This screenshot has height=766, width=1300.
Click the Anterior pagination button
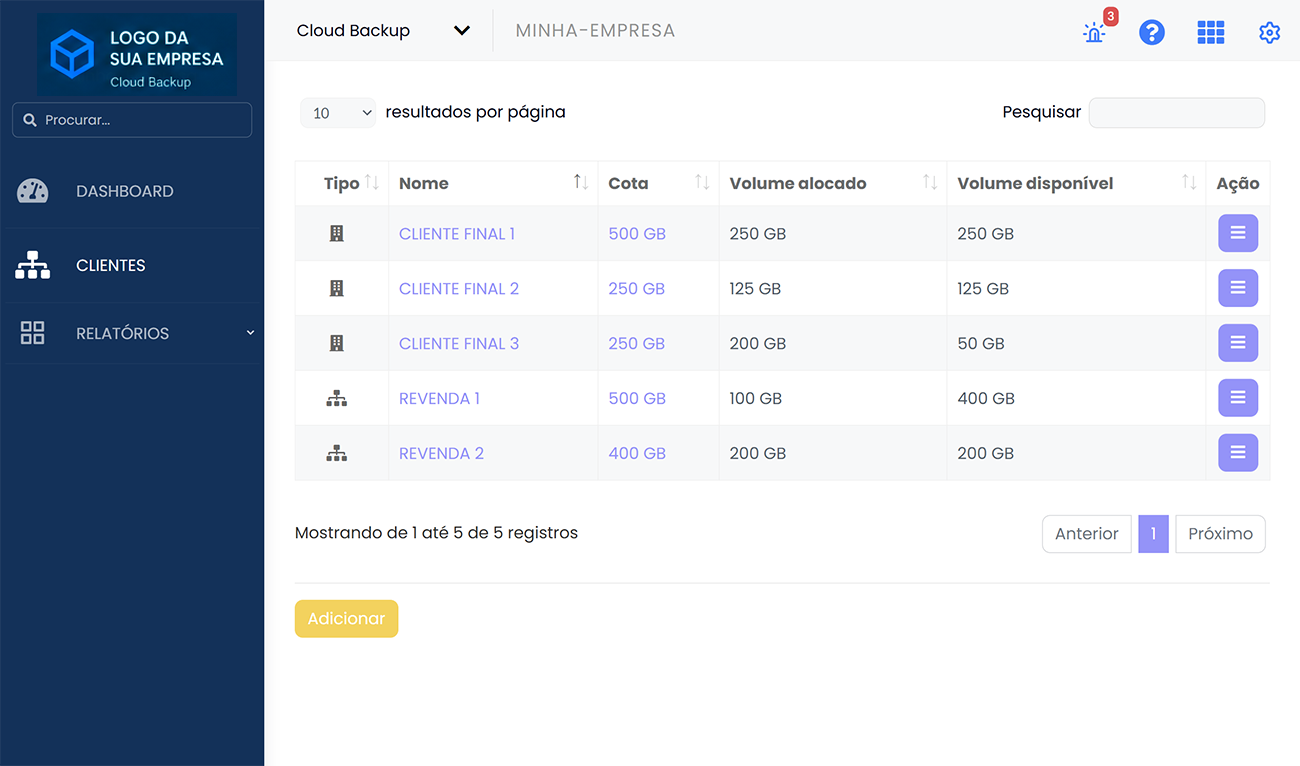pyautogui.click(x=1087, y=534)
